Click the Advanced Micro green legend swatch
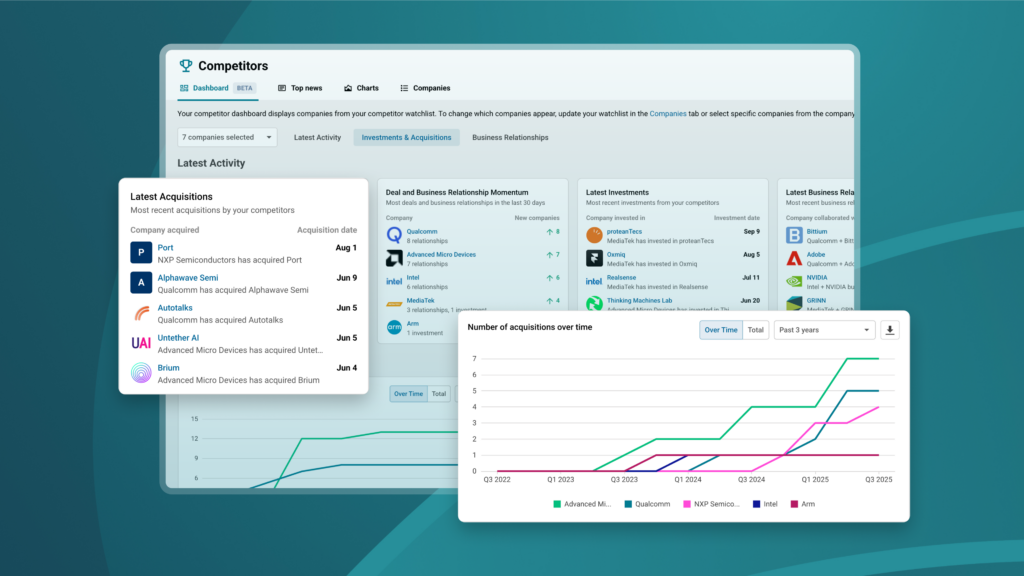The height and width of the screenshot is (576, 1024). point(557,504)
